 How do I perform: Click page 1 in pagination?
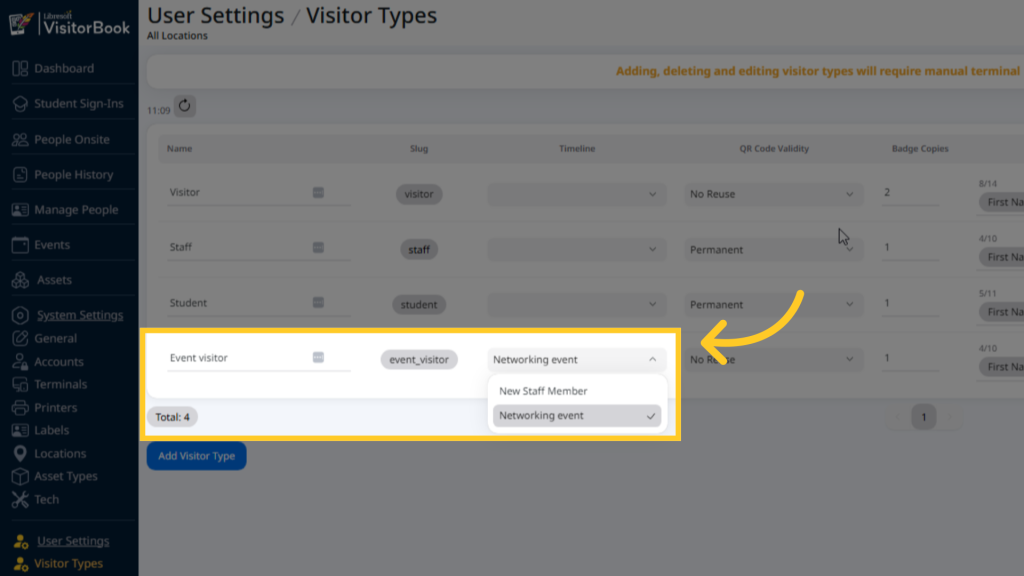923,417
